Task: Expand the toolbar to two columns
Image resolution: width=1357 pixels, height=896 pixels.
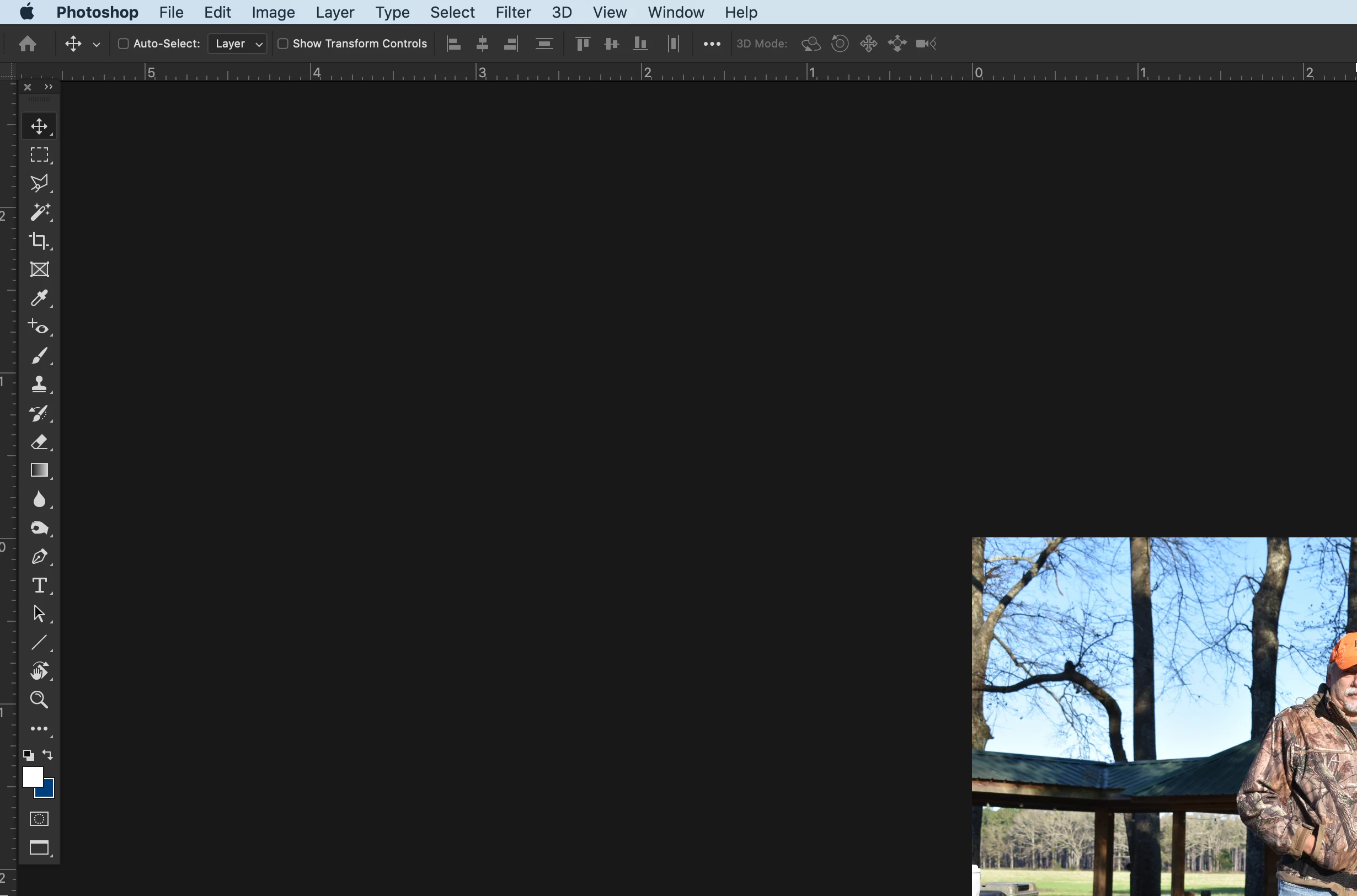Action: tap(49, 87)
